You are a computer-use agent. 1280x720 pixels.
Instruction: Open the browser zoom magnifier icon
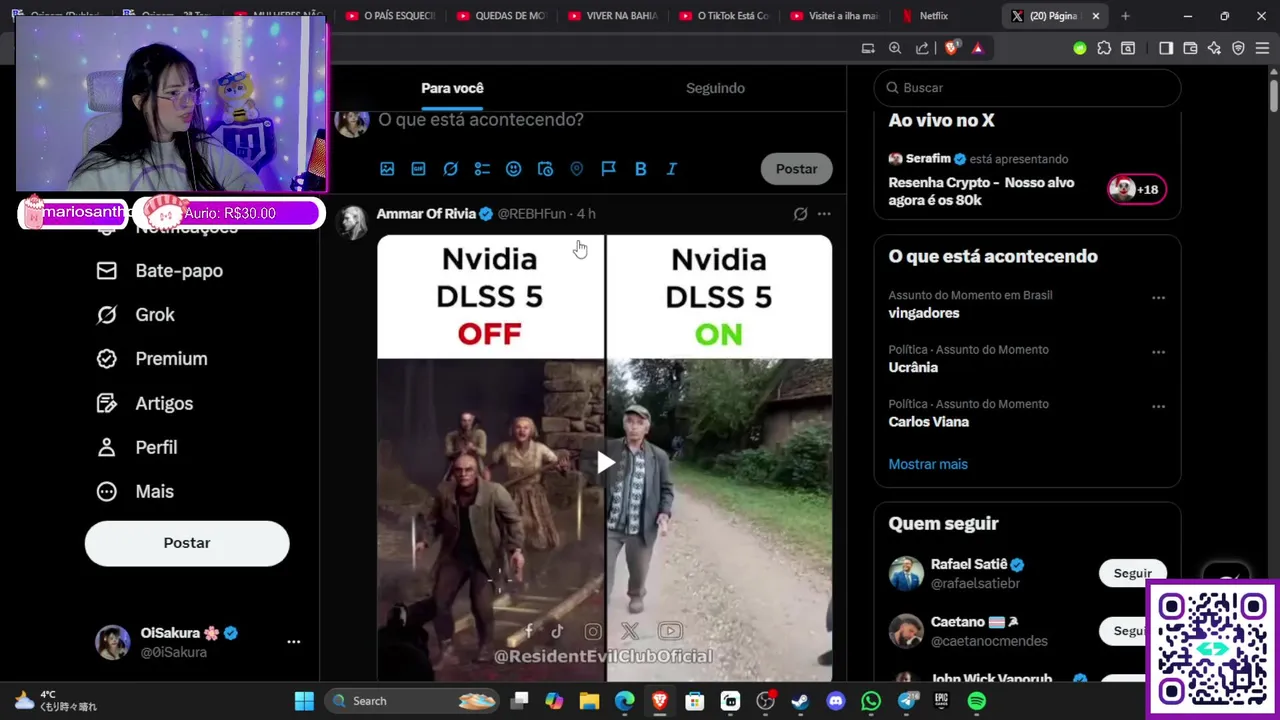point(895,48)
